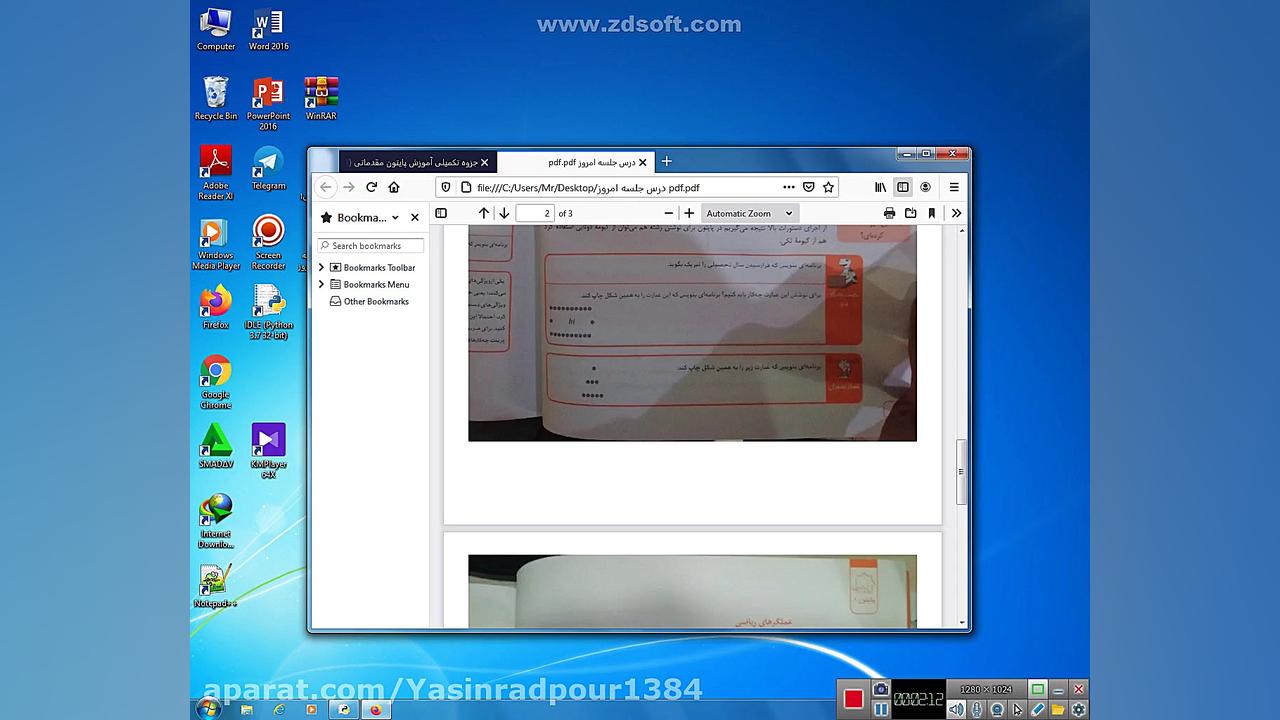Open the Windows Start menu
The height and width of the screenshot is (720, 1280).
(x=209, y=709)
